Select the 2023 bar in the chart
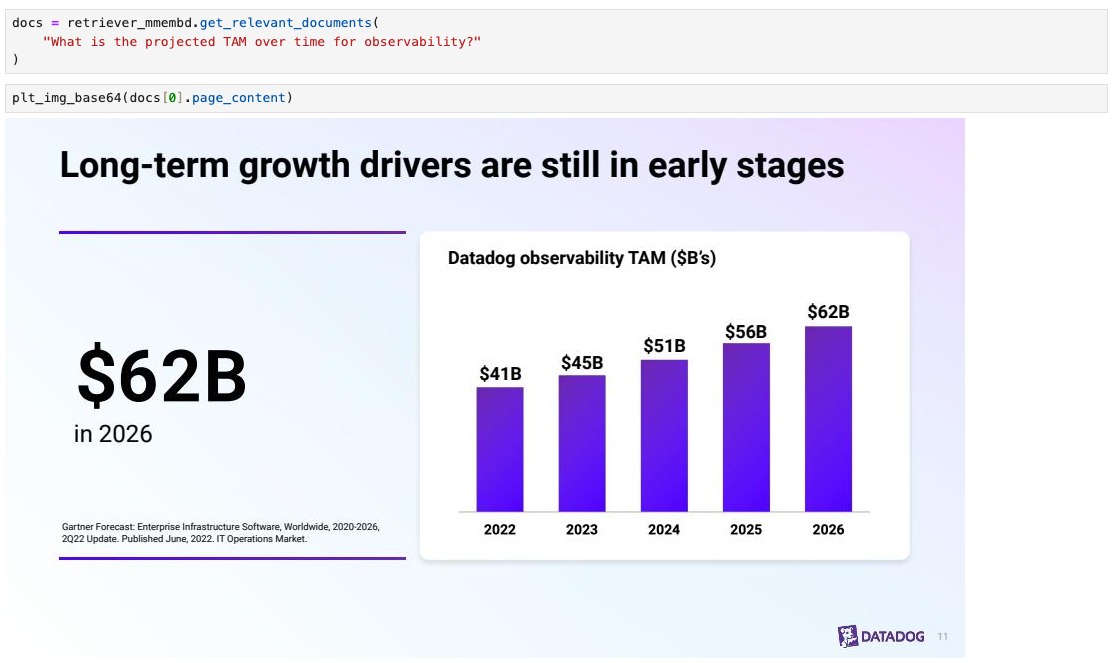 pos(582,443)
